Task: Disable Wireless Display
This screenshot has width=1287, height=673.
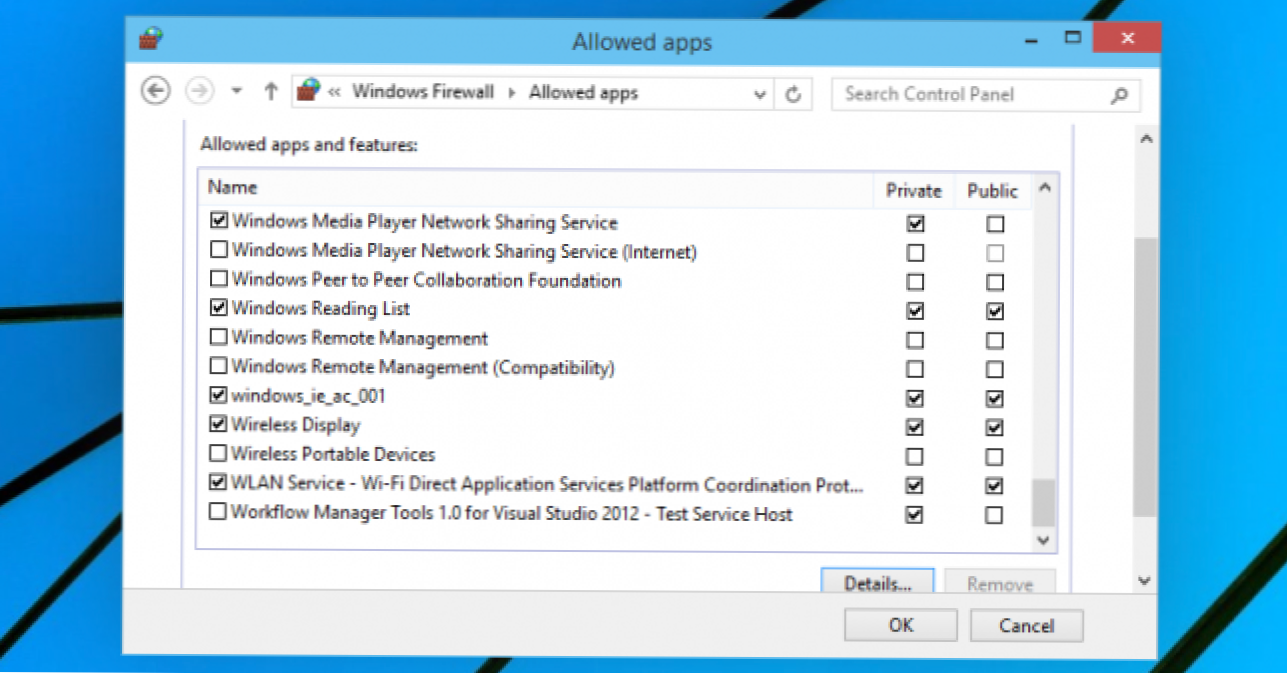Action: click(x=218, y=425)
